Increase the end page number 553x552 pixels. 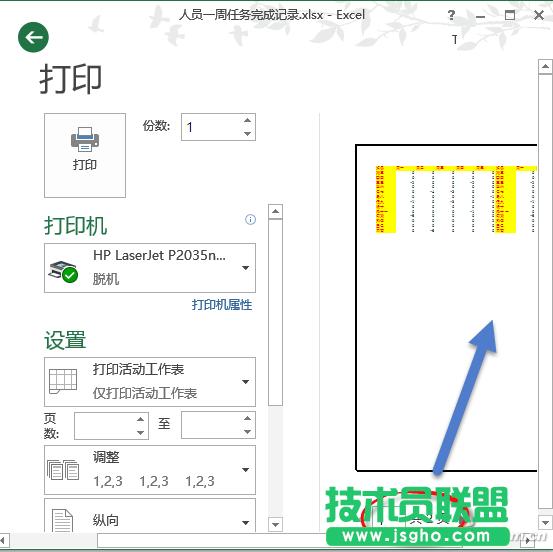point(247,418)
